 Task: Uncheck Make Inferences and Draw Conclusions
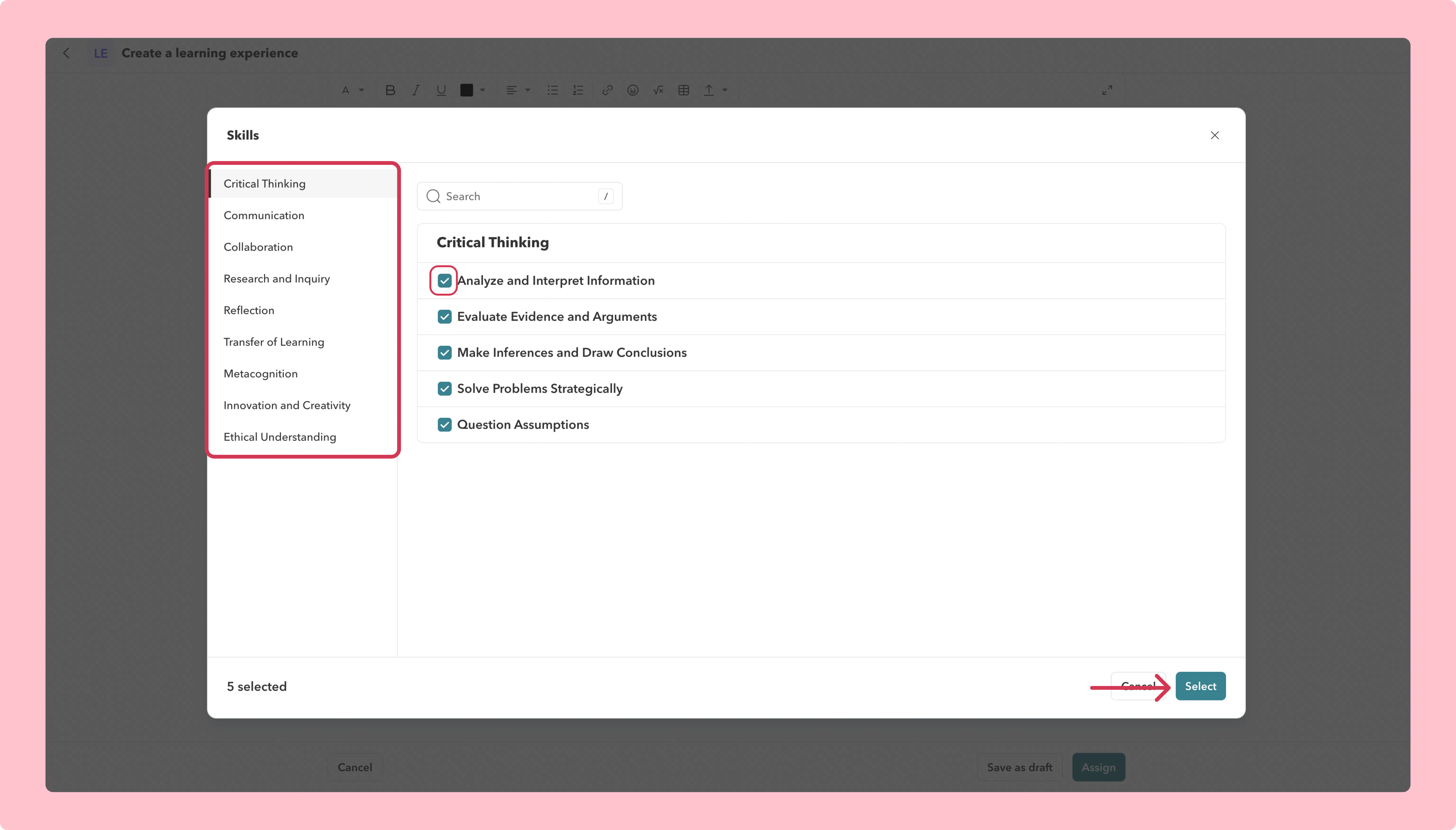pos(445,352)
